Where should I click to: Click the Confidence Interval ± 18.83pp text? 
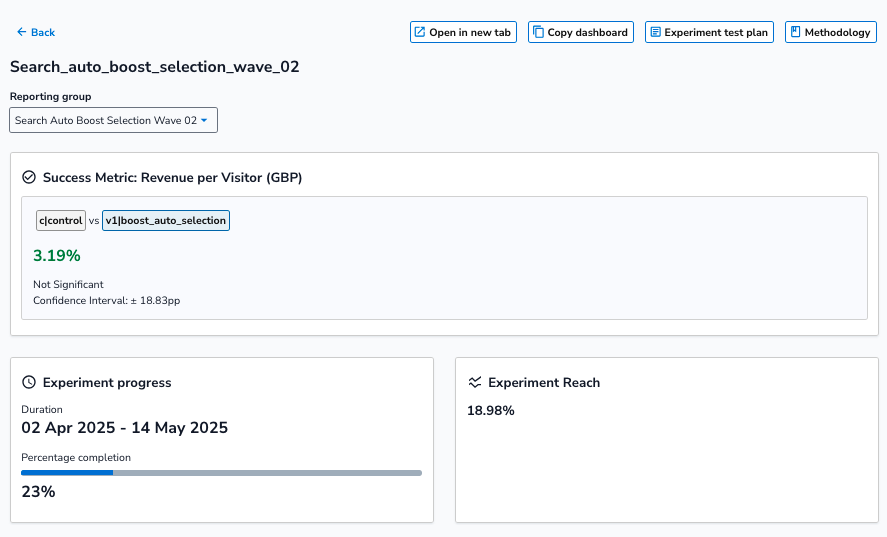[106, 300]
